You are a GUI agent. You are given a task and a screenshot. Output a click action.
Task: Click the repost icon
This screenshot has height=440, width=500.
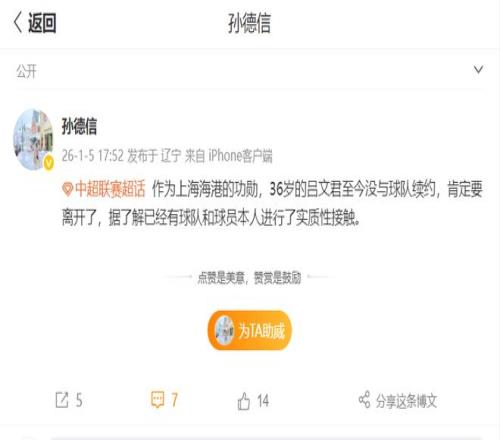click(62, 400)
